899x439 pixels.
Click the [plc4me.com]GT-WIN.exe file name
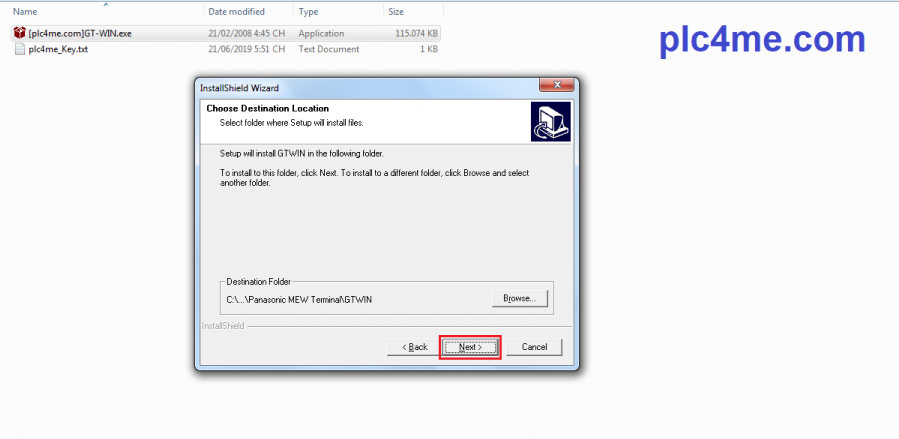[x=80, y=34]
